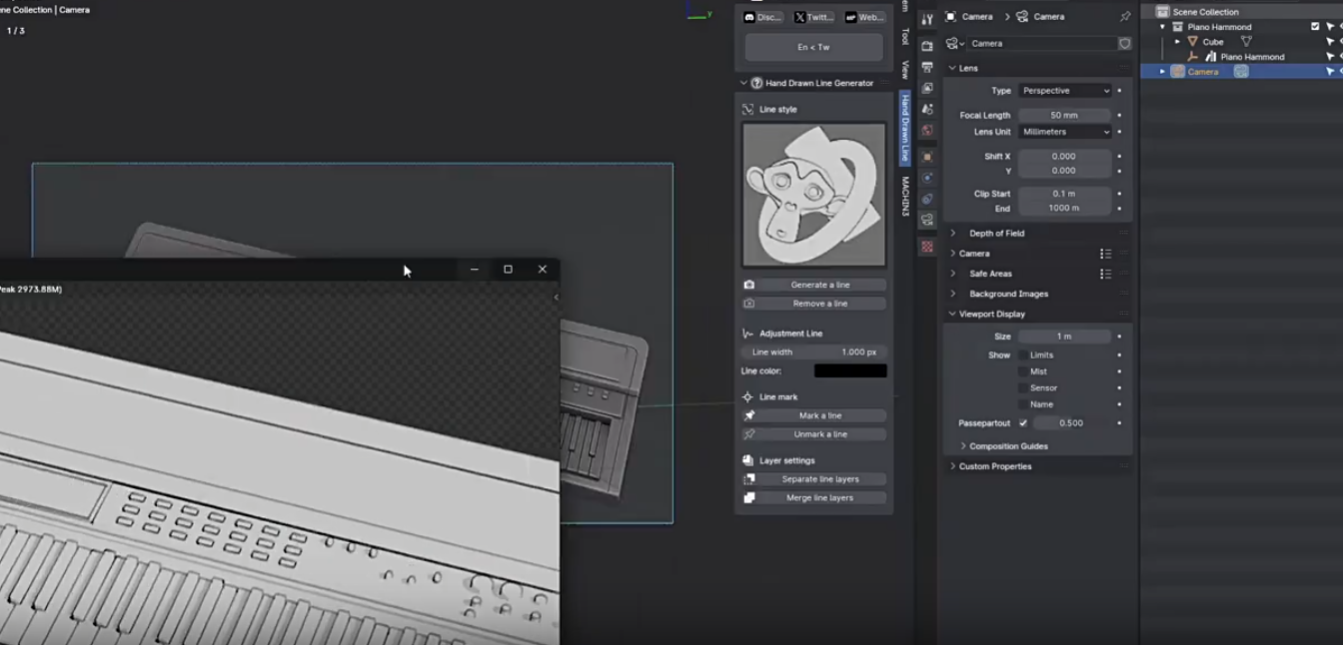Open the lens Type Perspective dropdown
The width and height of the screenshot is (1343, 645).
pos(1065,91)
